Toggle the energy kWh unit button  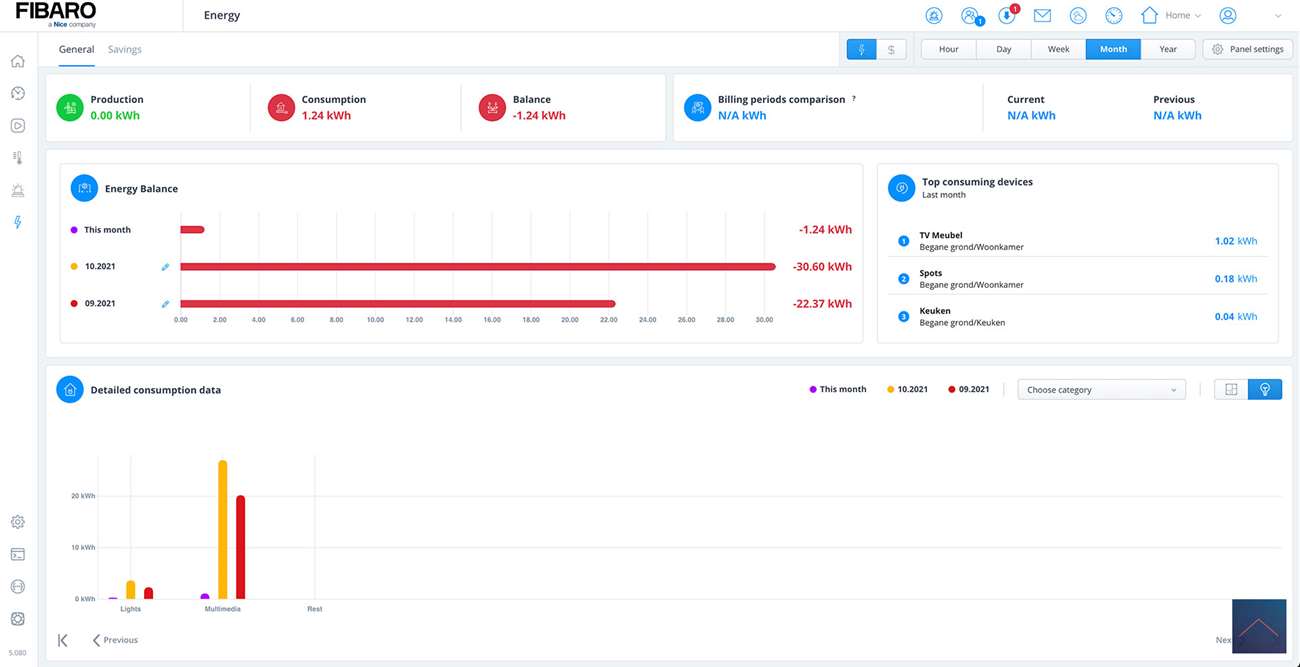pos(861,49)
